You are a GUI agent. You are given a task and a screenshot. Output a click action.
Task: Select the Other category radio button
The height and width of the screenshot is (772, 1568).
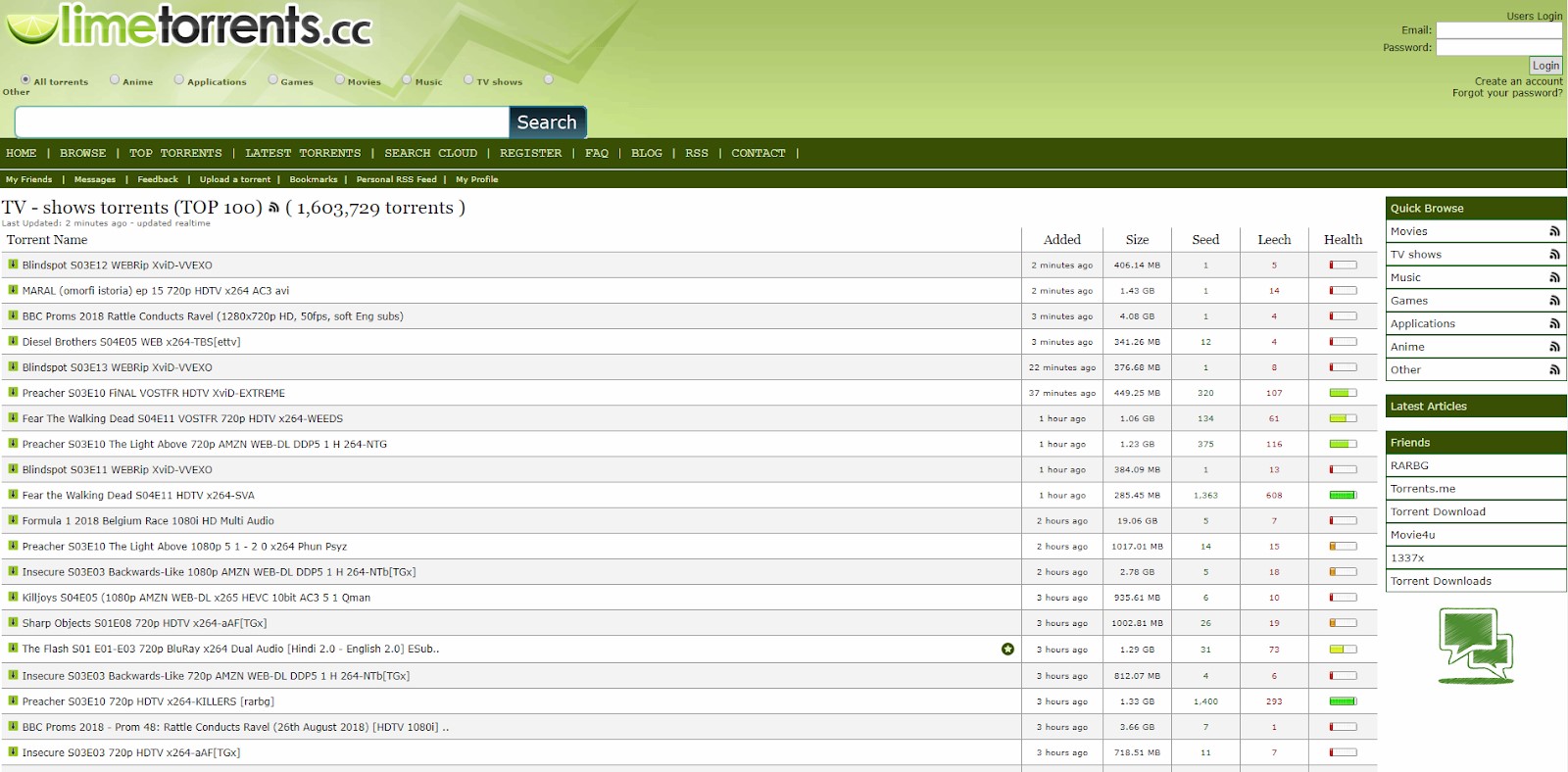coord(549,79)
